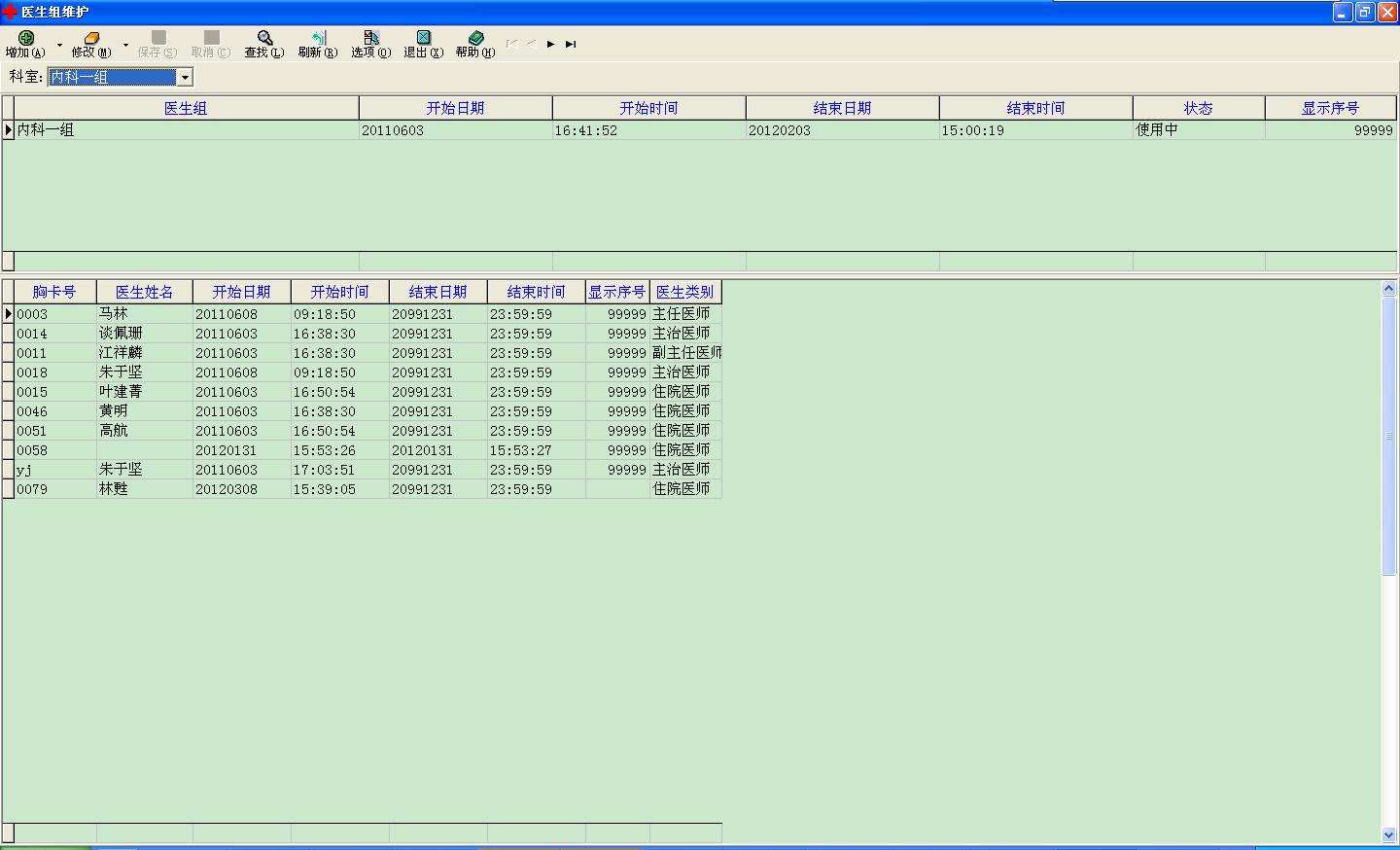Click the lower grid's 结束时间 column header
This screenshot has height=850, width=1400.
coord(536,292)
